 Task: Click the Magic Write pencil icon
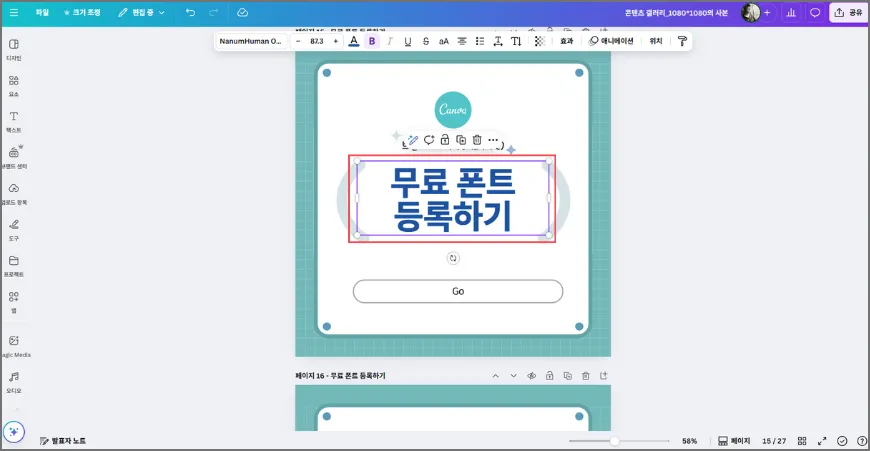coord(412,140)
